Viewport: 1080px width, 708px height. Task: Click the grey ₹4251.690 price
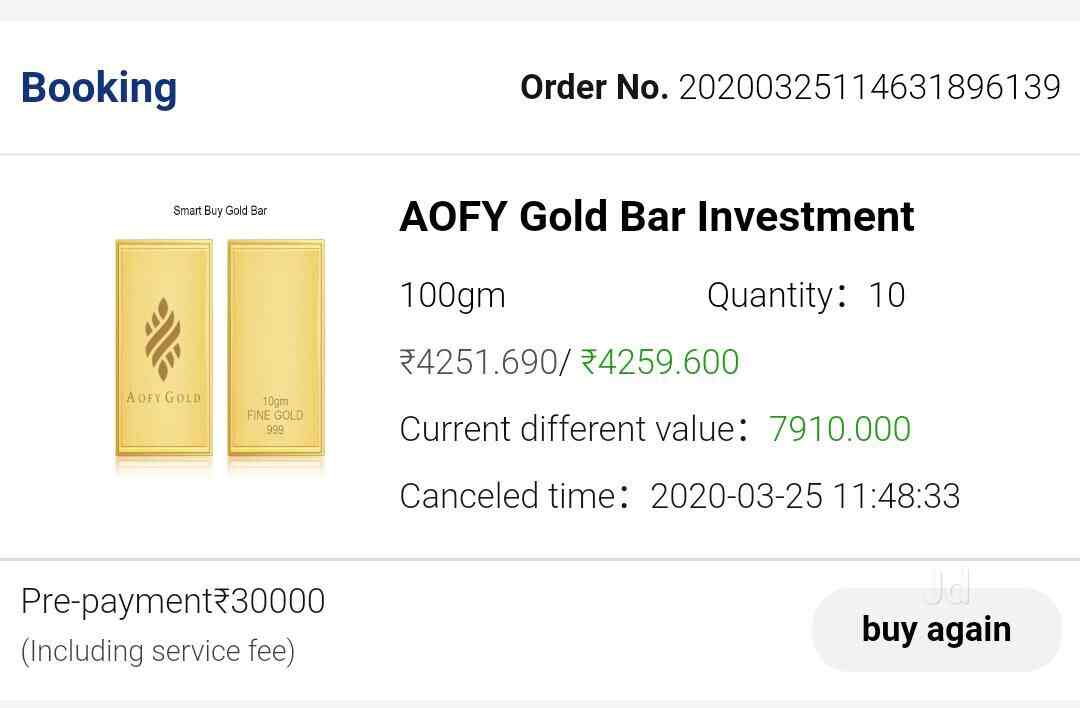point(477,362)
